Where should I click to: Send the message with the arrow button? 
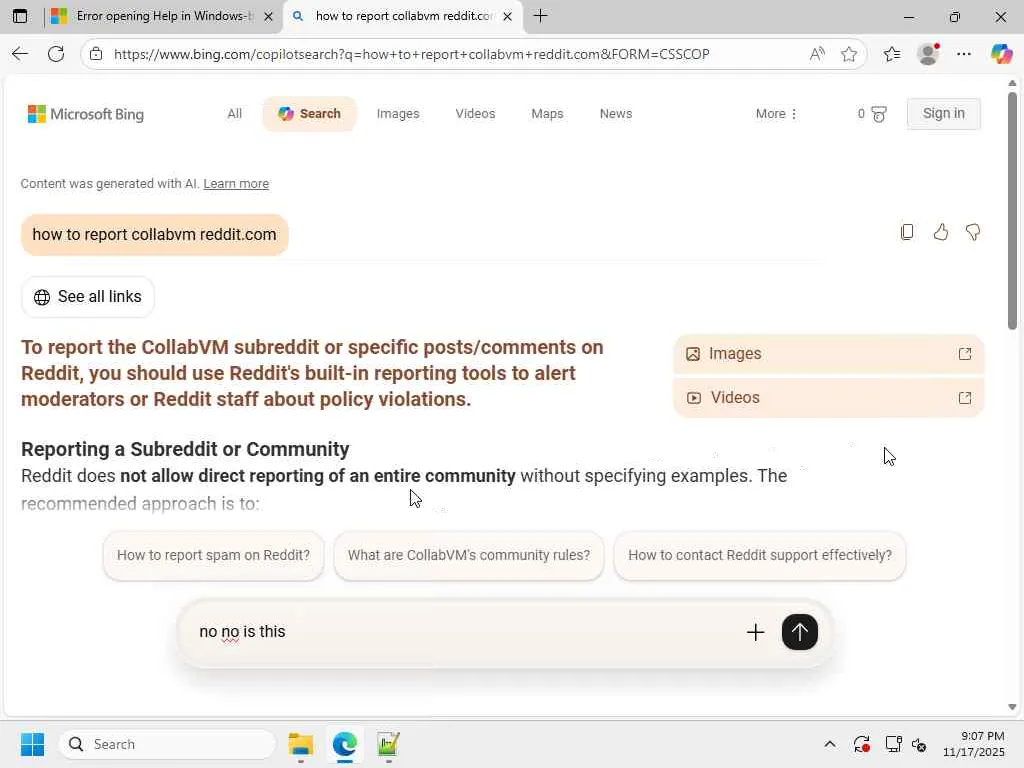point(799,632)
